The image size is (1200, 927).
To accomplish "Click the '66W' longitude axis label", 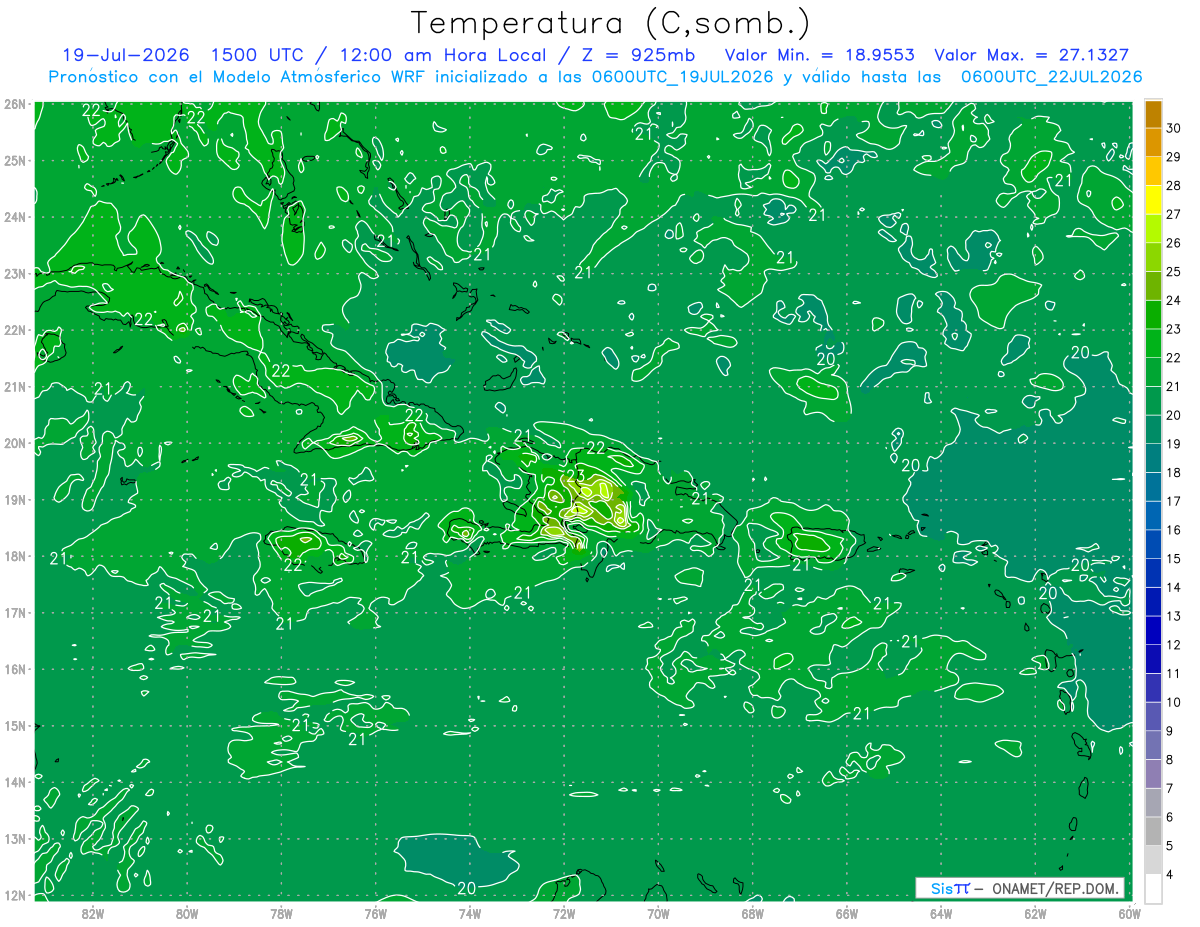I will pyautogui.click(x=847, y=914).
